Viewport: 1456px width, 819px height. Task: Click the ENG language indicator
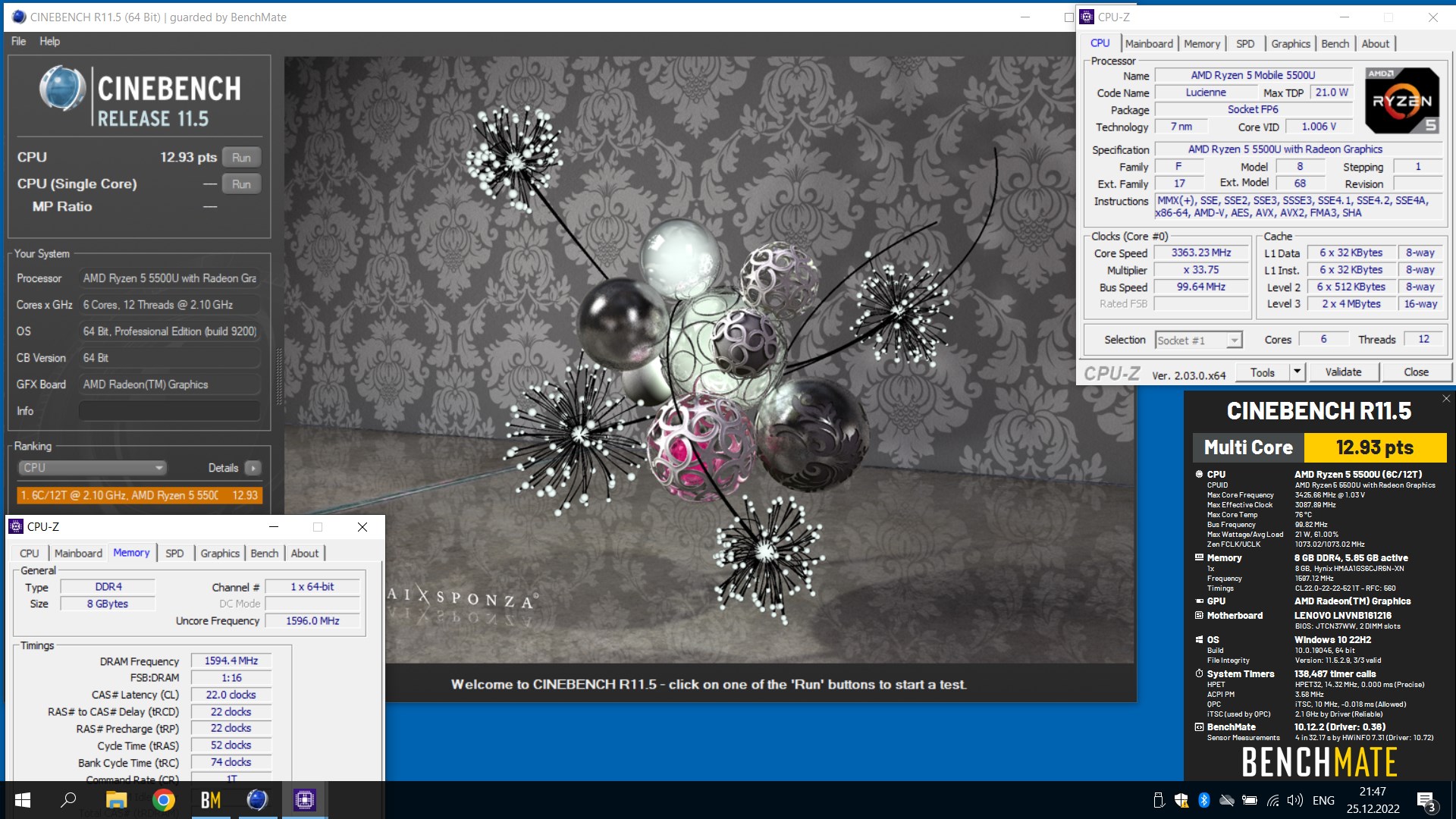(1323, 800)
